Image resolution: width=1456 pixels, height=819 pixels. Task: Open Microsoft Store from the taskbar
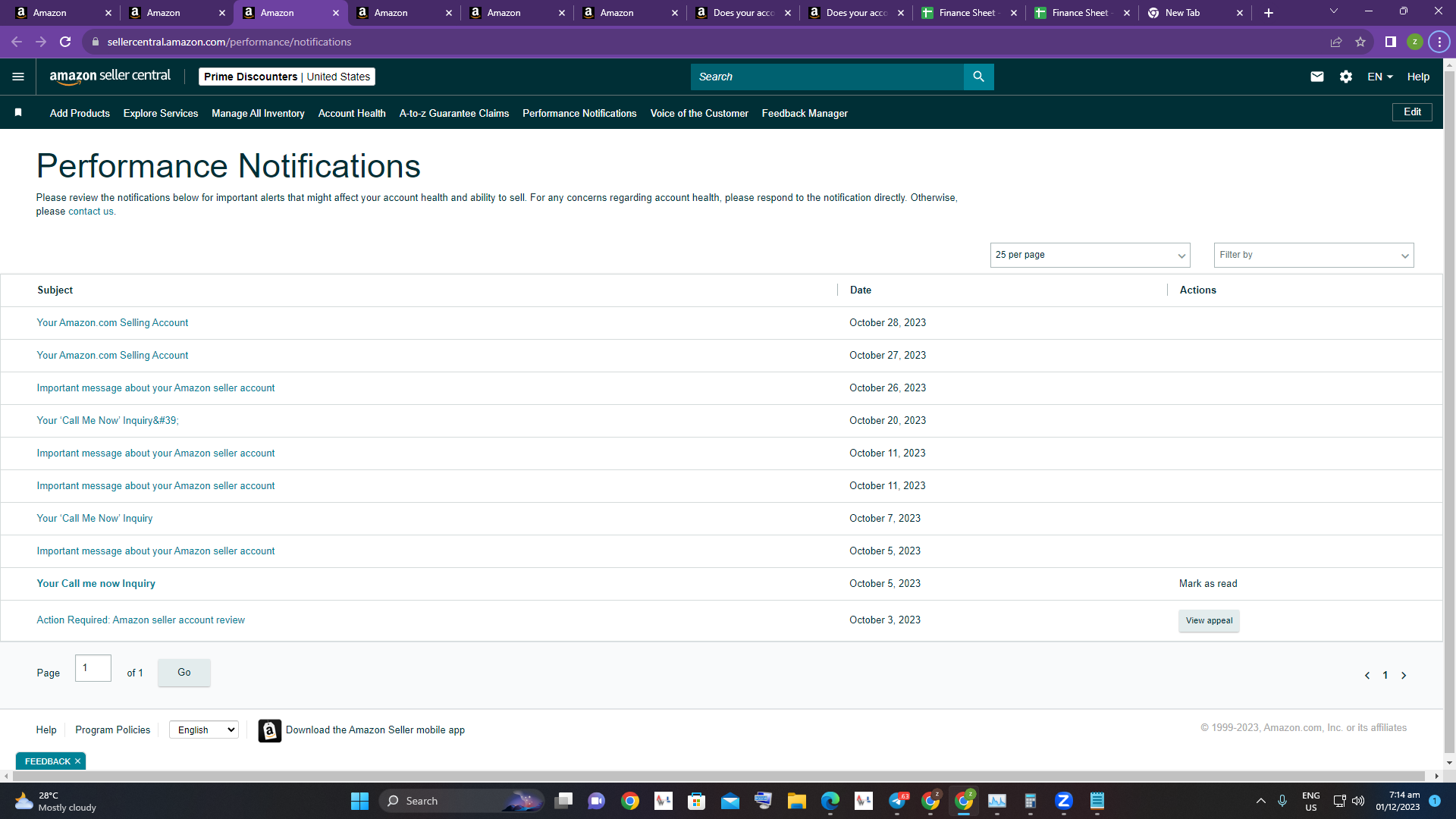[x=696, y=801]
